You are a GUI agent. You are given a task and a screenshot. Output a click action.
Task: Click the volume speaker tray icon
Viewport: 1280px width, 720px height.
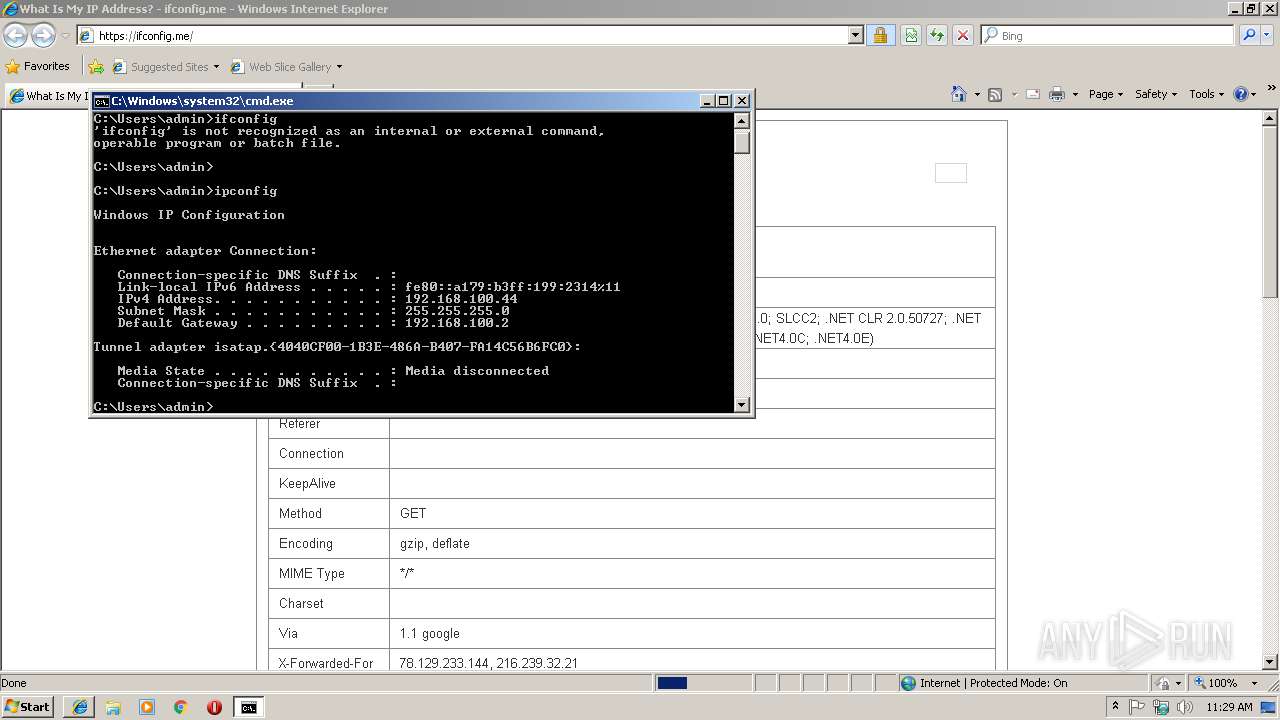coord(1184,707)
